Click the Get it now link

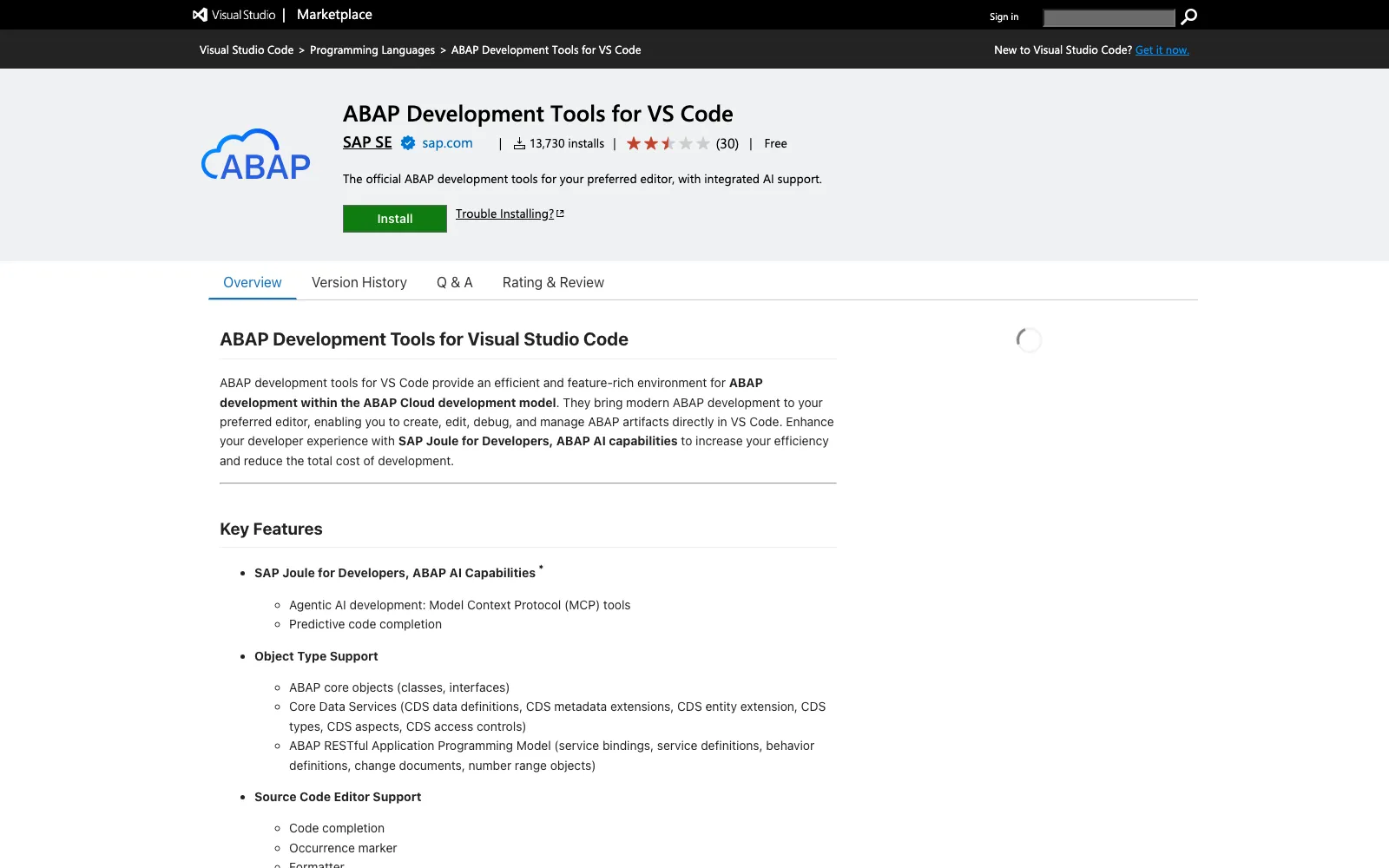pos(1162,50)
